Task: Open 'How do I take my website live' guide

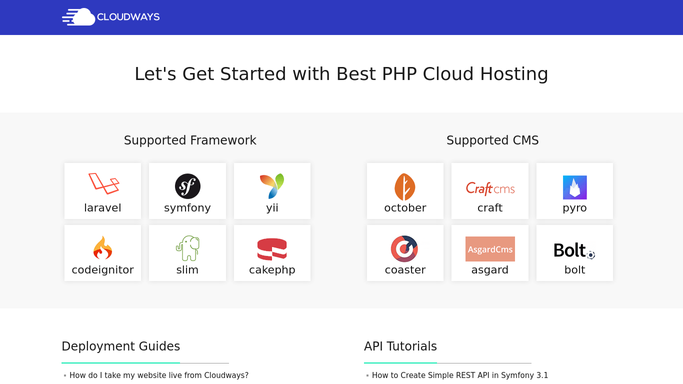Action: click(x=159, y=375)
